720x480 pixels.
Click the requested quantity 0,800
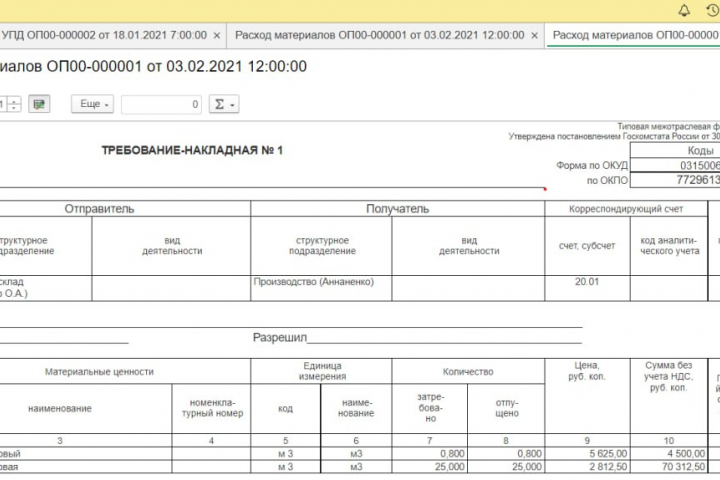point(430,454)
